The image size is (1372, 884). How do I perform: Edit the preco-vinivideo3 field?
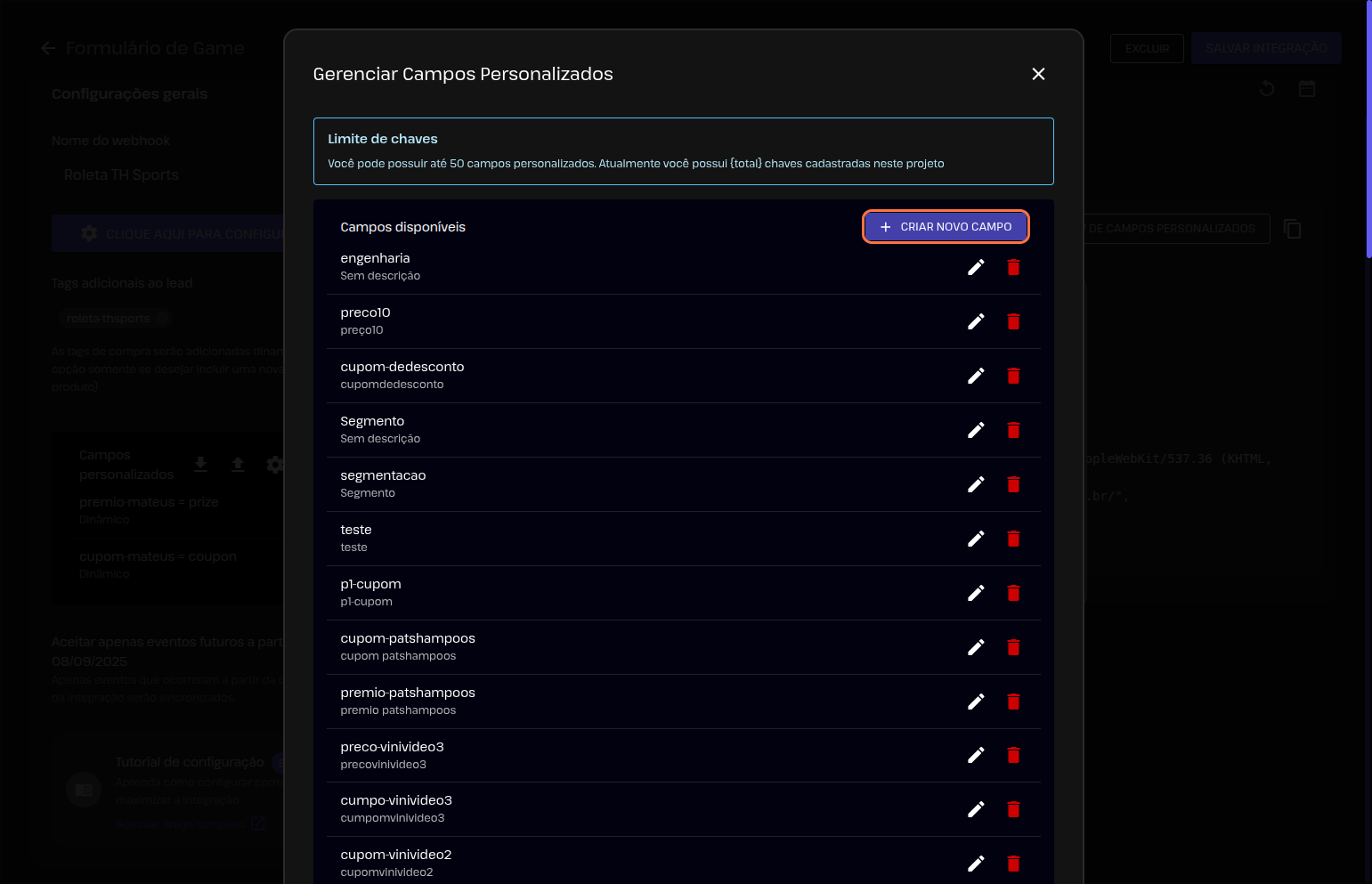pyautogui.click(x=976, y=755)
